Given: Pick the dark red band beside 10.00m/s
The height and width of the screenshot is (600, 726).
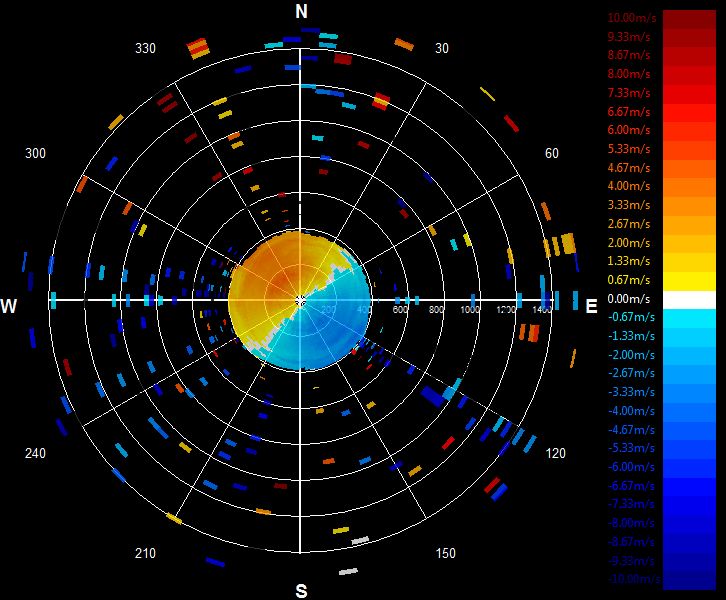Looking at the screenshot, I should [x=689, y=19].
